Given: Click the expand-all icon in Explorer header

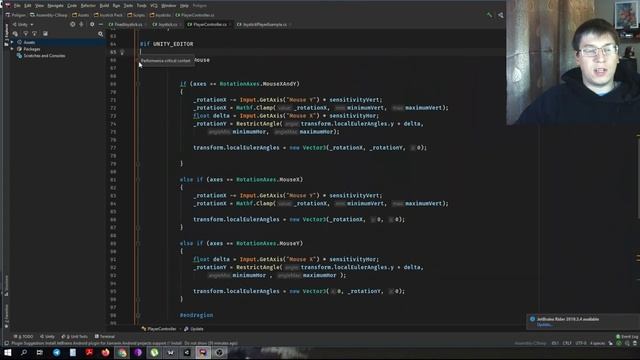Looking at the screenshot, I should click(x=81, y=24).
